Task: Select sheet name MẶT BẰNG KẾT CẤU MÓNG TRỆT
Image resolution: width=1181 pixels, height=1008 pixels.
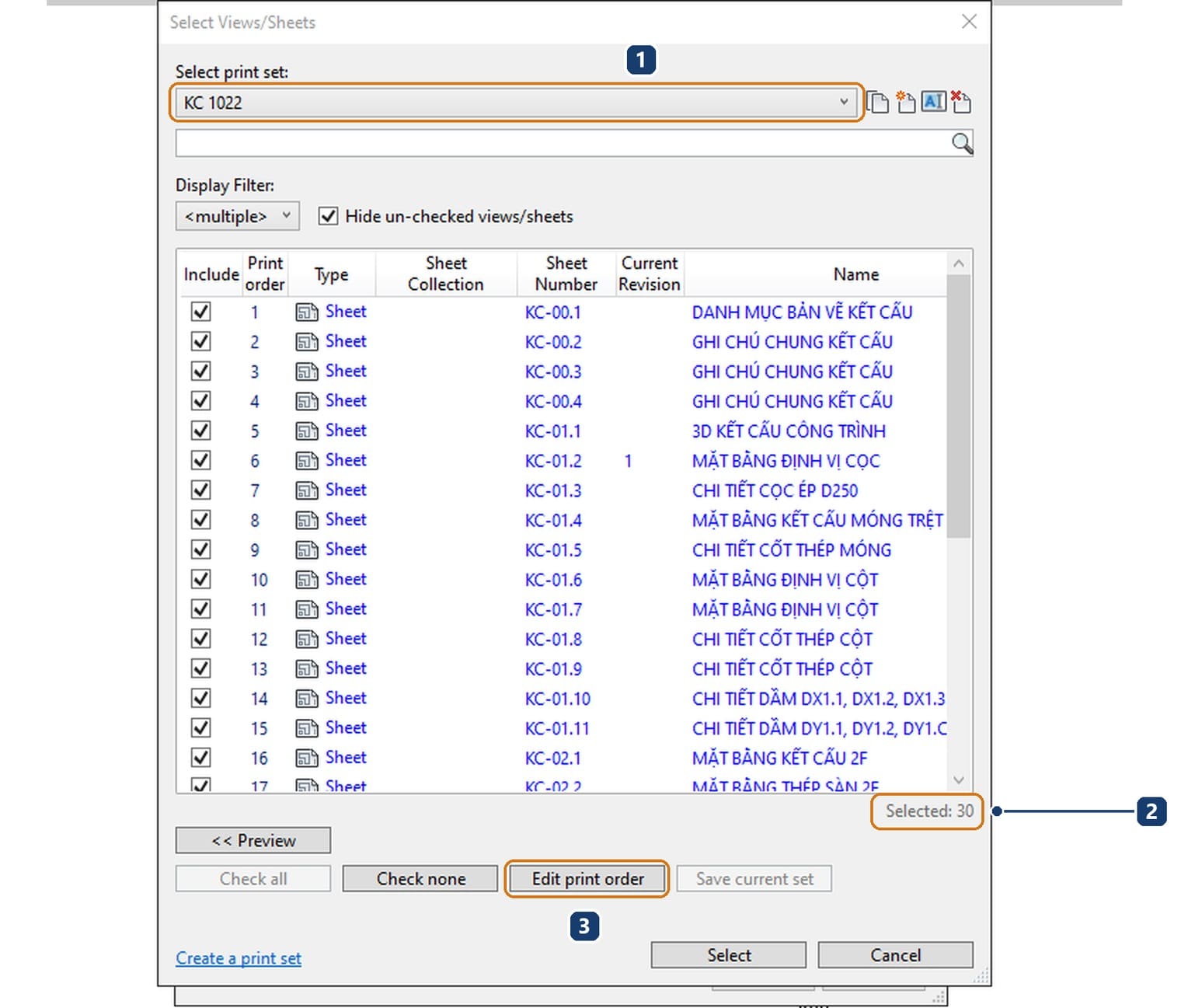Action: [817, 520]
